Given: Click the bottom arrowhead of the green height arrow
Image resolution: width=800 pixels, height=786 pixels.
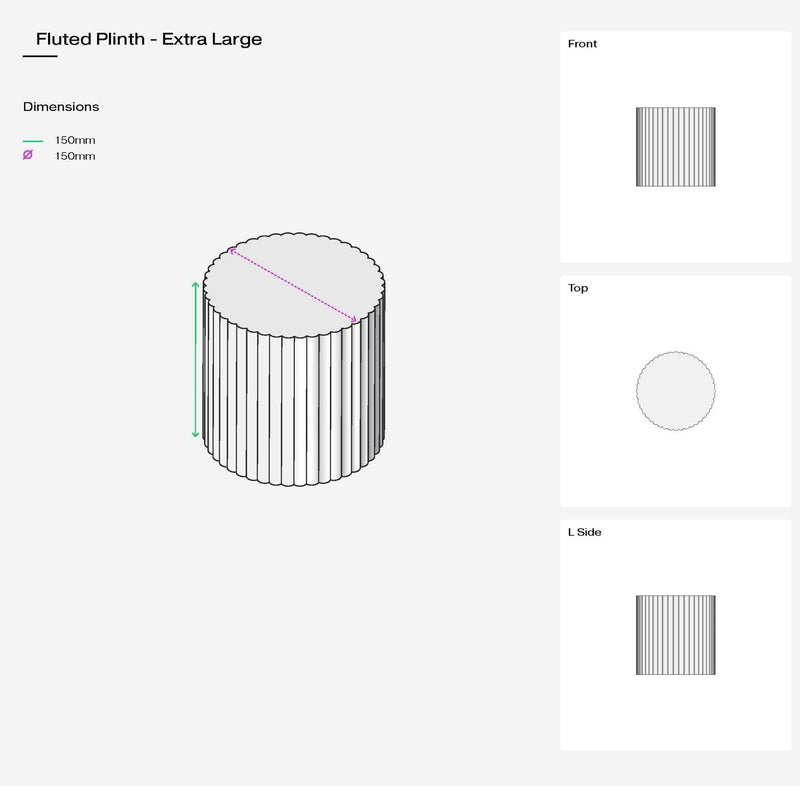Looking at the screenshot, I should (x=196, y=434).
